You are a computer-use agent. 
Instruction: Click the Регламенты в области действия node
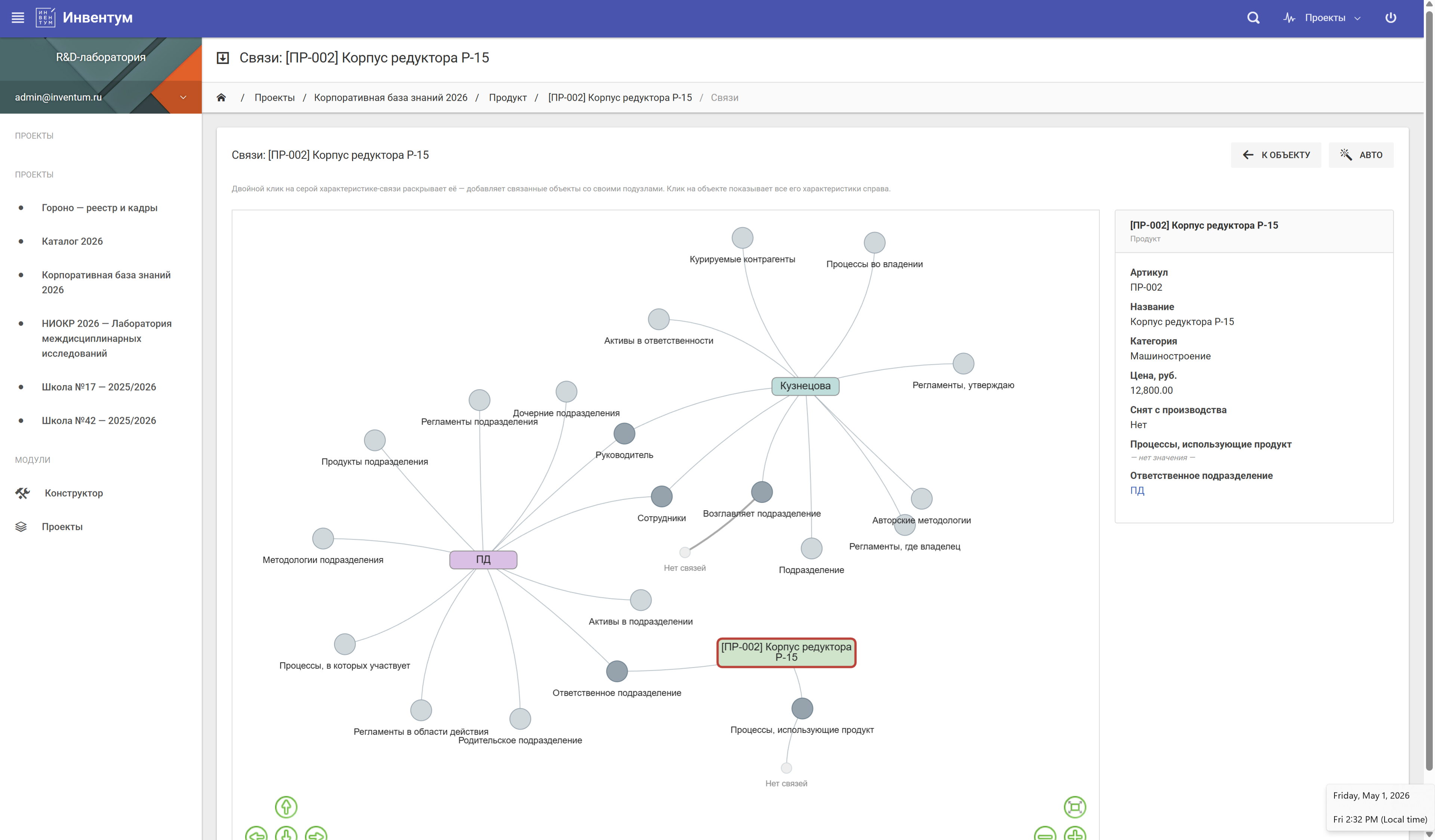coord(421,710)
